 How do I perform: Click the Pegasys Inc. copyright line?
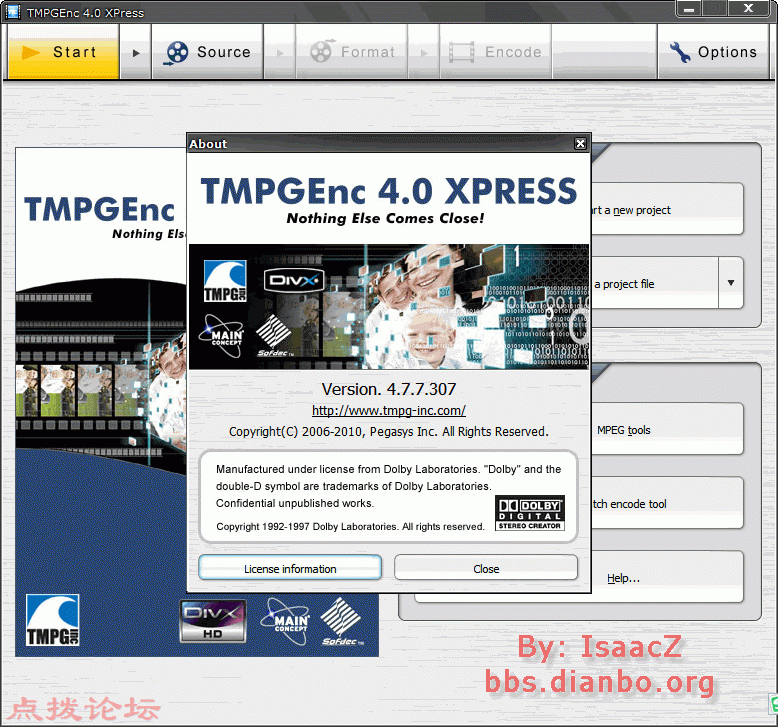pyautogui.click(x=389, y=431)
